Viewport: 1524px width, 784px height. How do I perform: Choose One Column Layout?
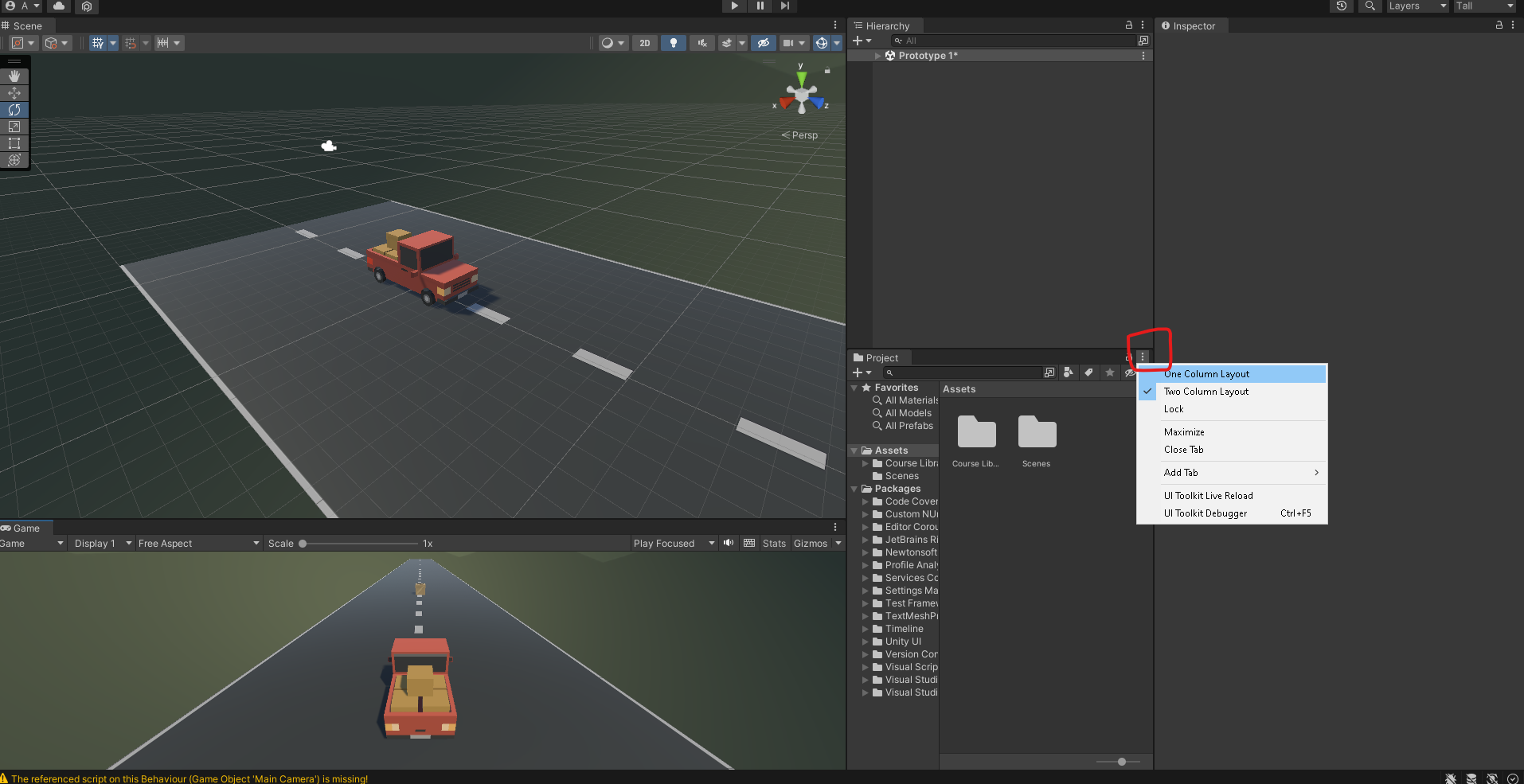click(1232, 374)
